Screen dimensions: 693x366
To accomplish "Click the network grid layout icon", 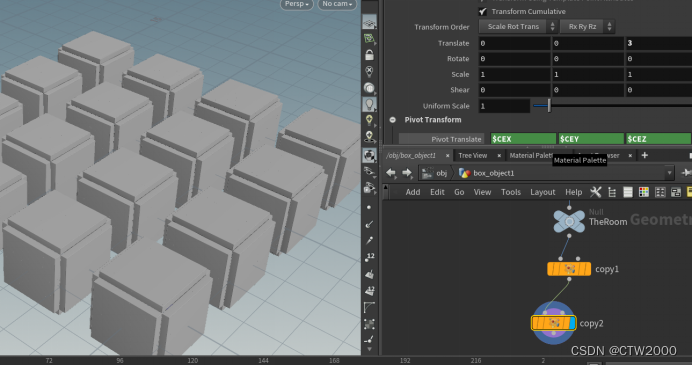I will point(660,192).
